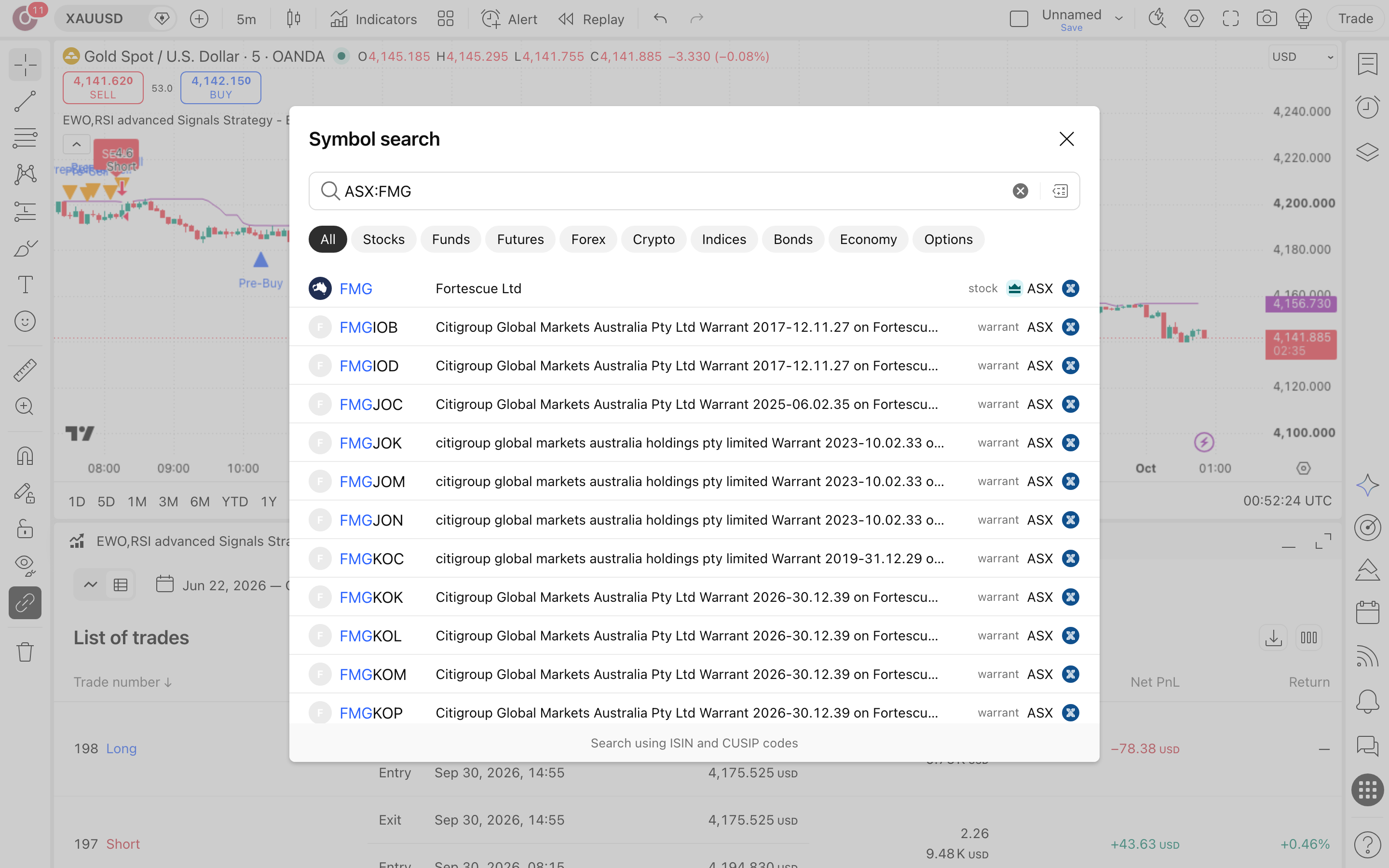Clear the ASX:FMG search text
This screenshot has width=1389, height=868.
(x=1020, y=191)
